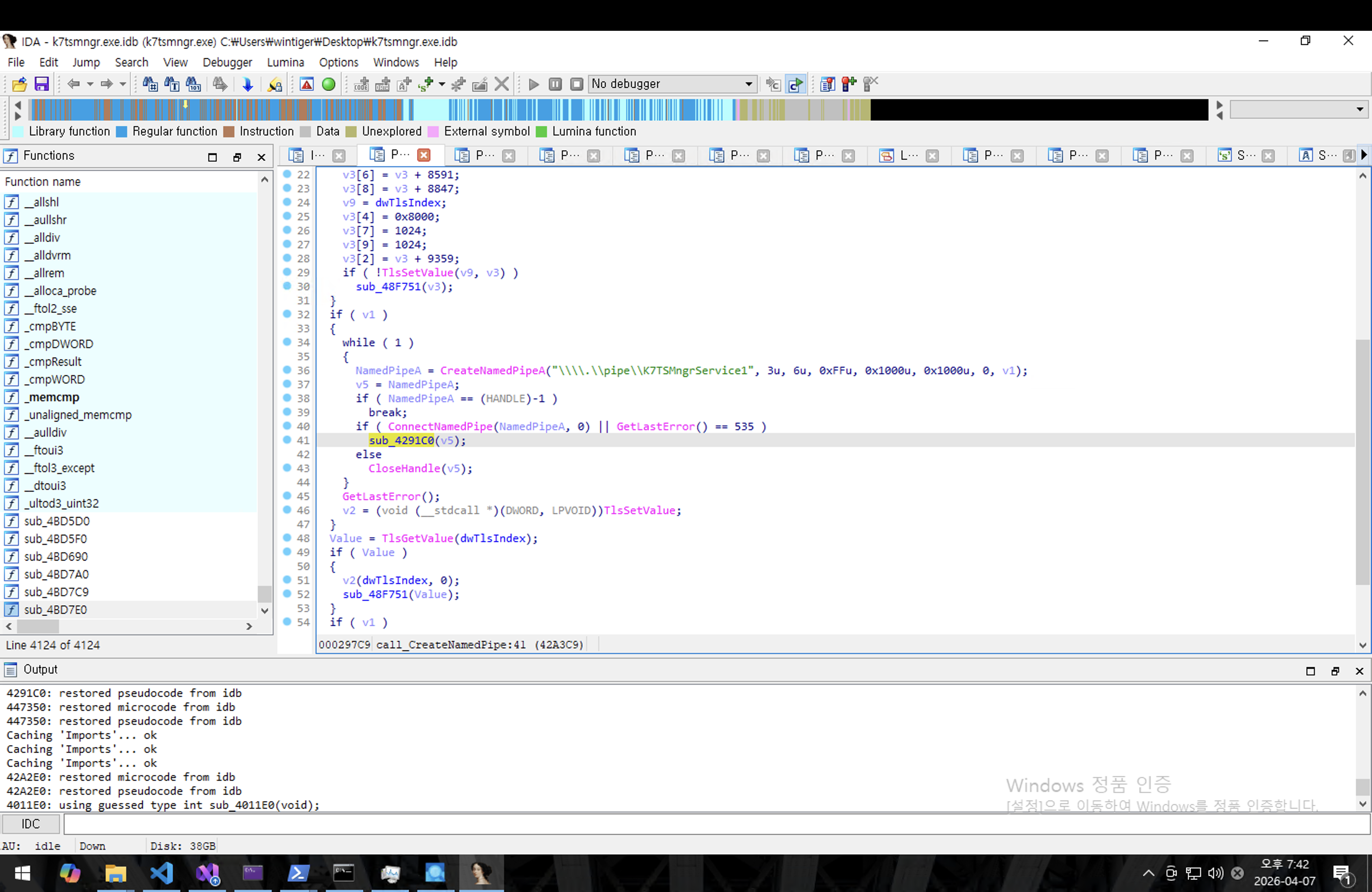Viewport: 1372px width, 892px height.
Task: Open the Lumina menu
Action: pyautogui.click(x=285, y=62)
